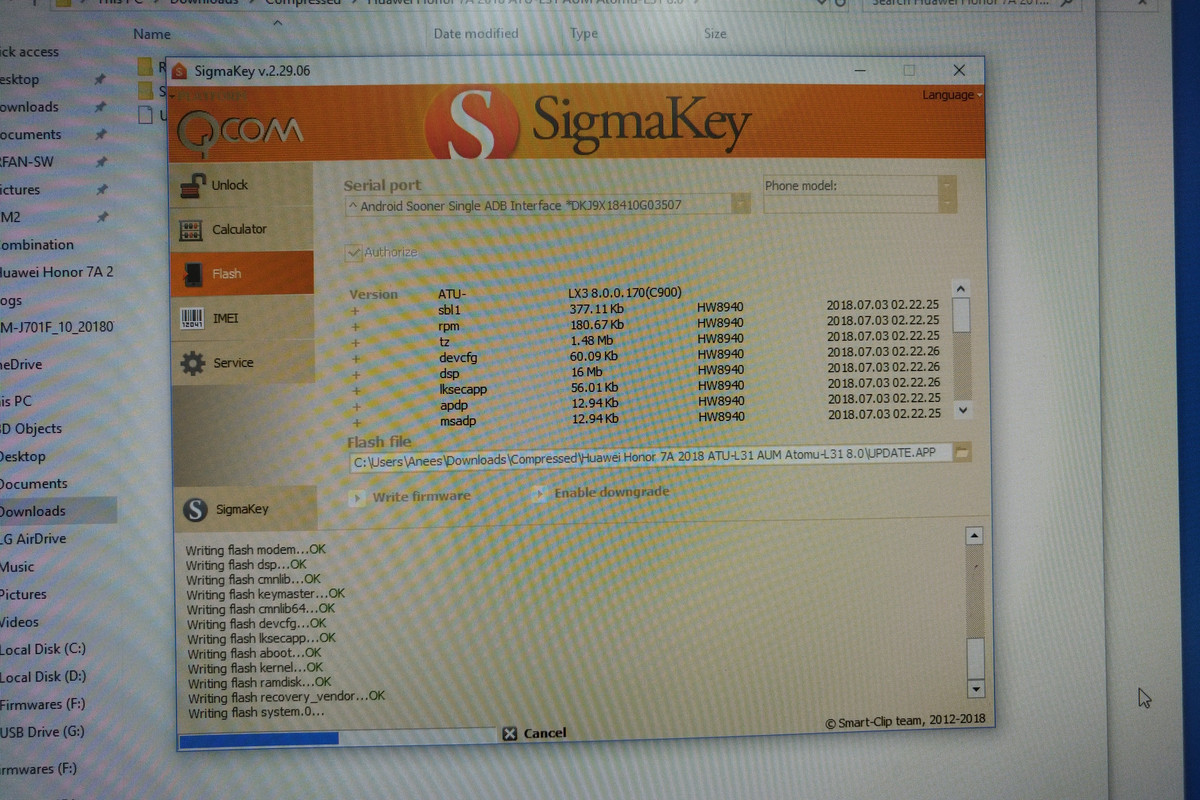Click the barcode icon beside IMEI
The width and height of the screenshot is (1200, 800).
tap(191, 319)
